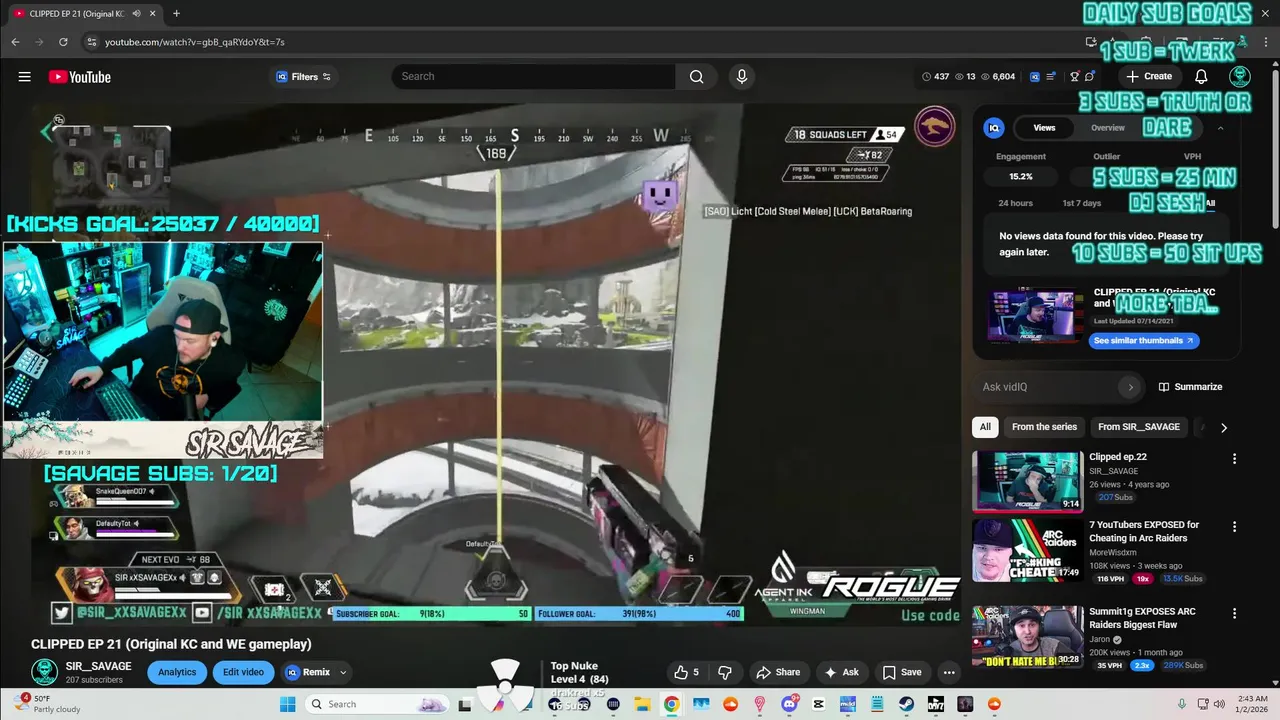The height and width of the screenshot is (720, 1280).
Task: Open options for Summit1g EXPOSES video
Action: [1234, 614]
